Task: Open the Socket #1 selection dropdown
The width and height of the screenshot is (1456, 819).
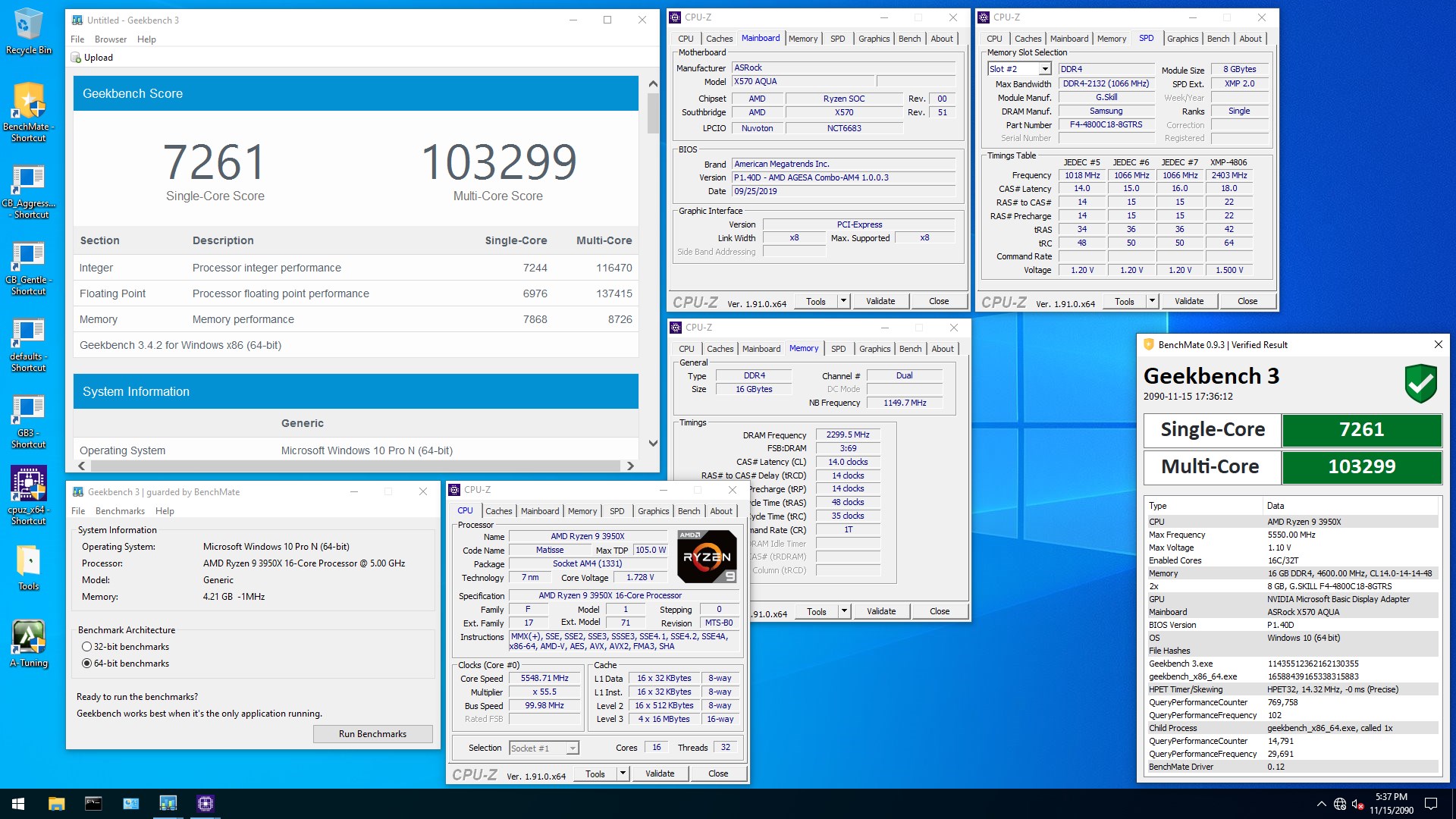Action: coord(573,748)
